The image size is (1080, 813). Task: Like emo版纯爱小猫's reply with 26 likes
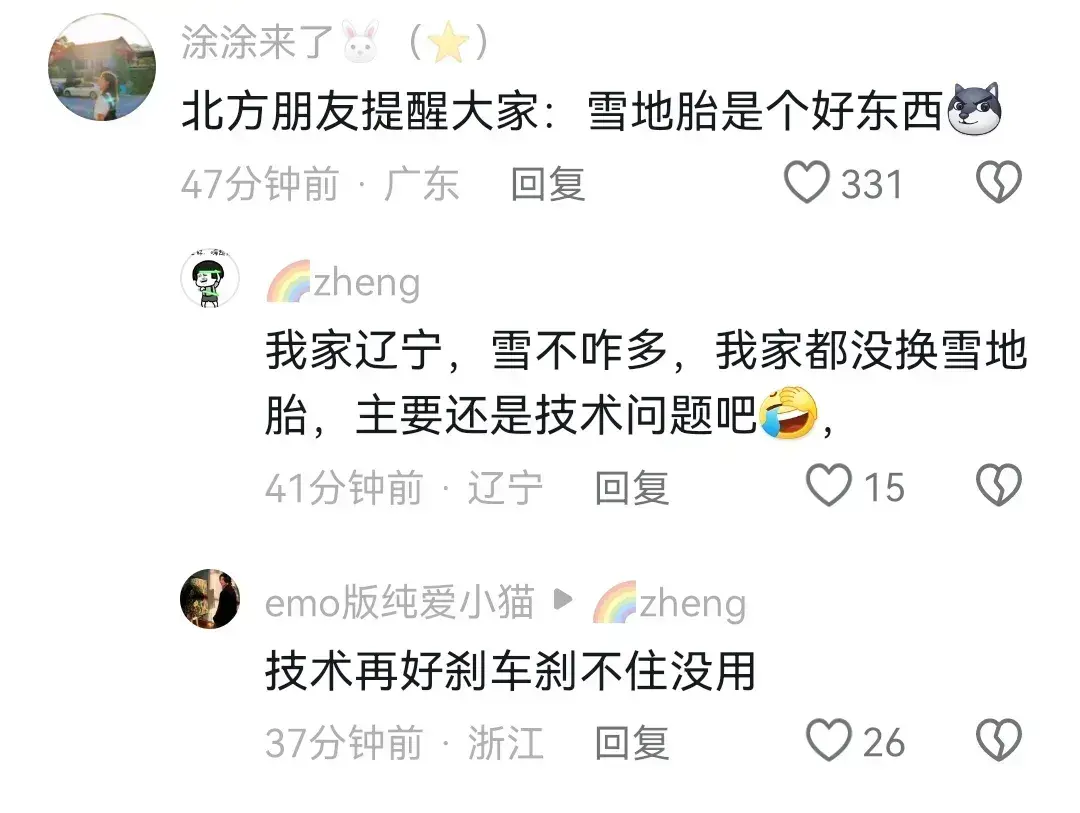(829, 741)
